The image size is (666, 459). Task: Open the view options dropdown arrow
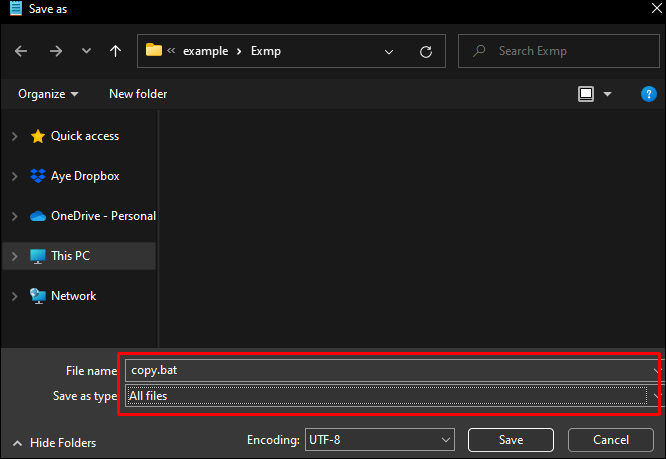click(607, 94)
